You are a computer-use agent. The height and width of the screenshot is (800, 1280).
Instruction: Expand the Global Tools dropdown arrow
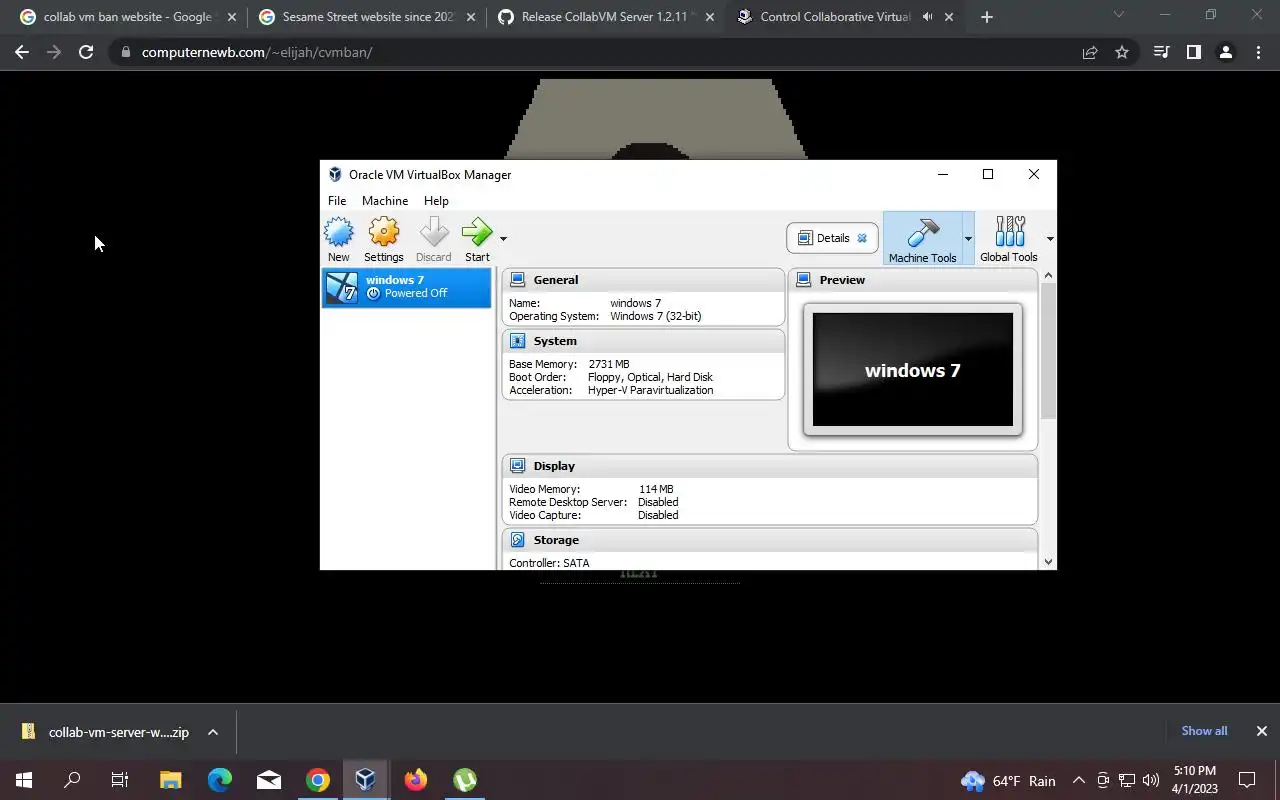(1049, 239)
